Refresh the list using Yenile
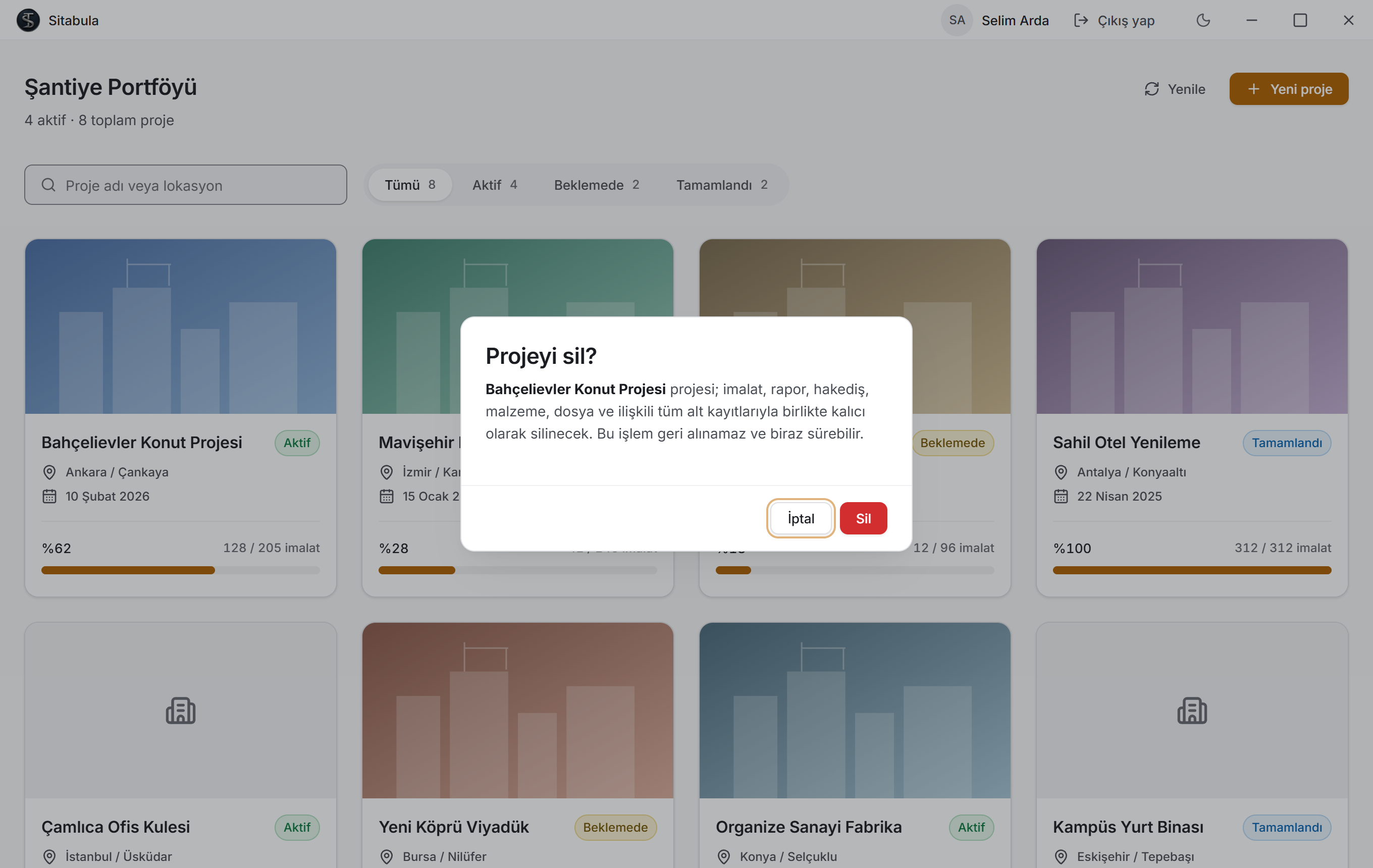The width and height of the screenshot is (1373, 868). coord(1175,89)
